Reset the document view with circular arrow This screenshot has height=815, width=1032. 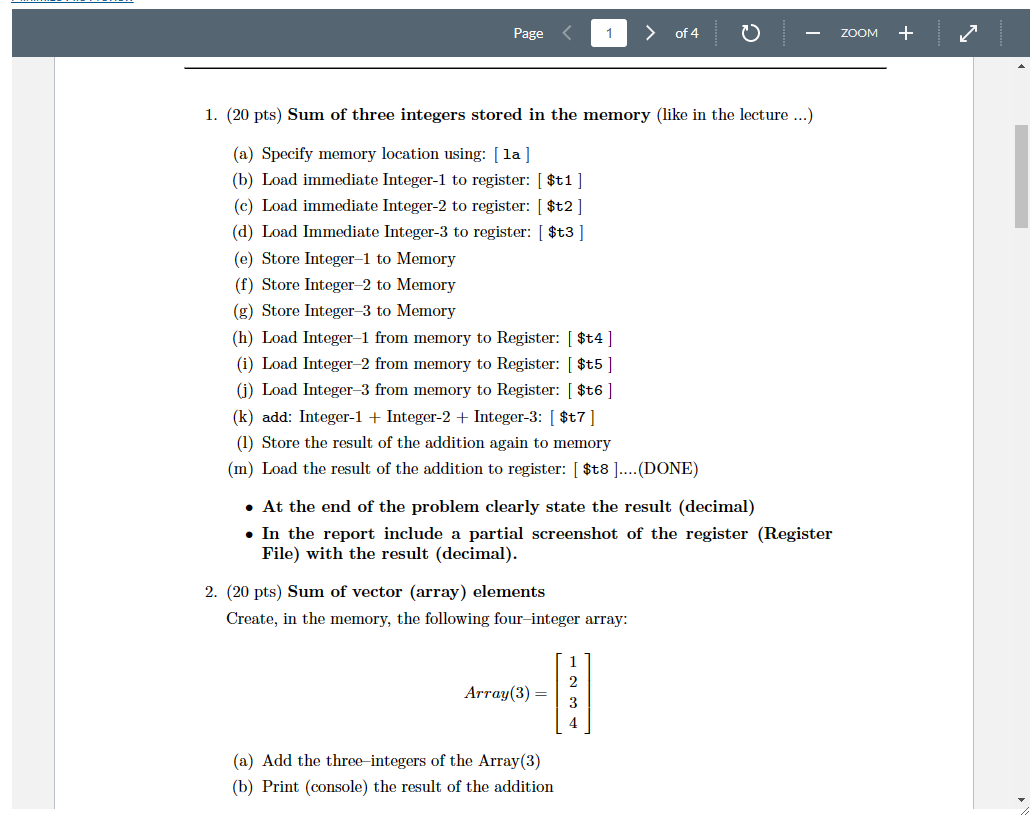tap(750, 32)
